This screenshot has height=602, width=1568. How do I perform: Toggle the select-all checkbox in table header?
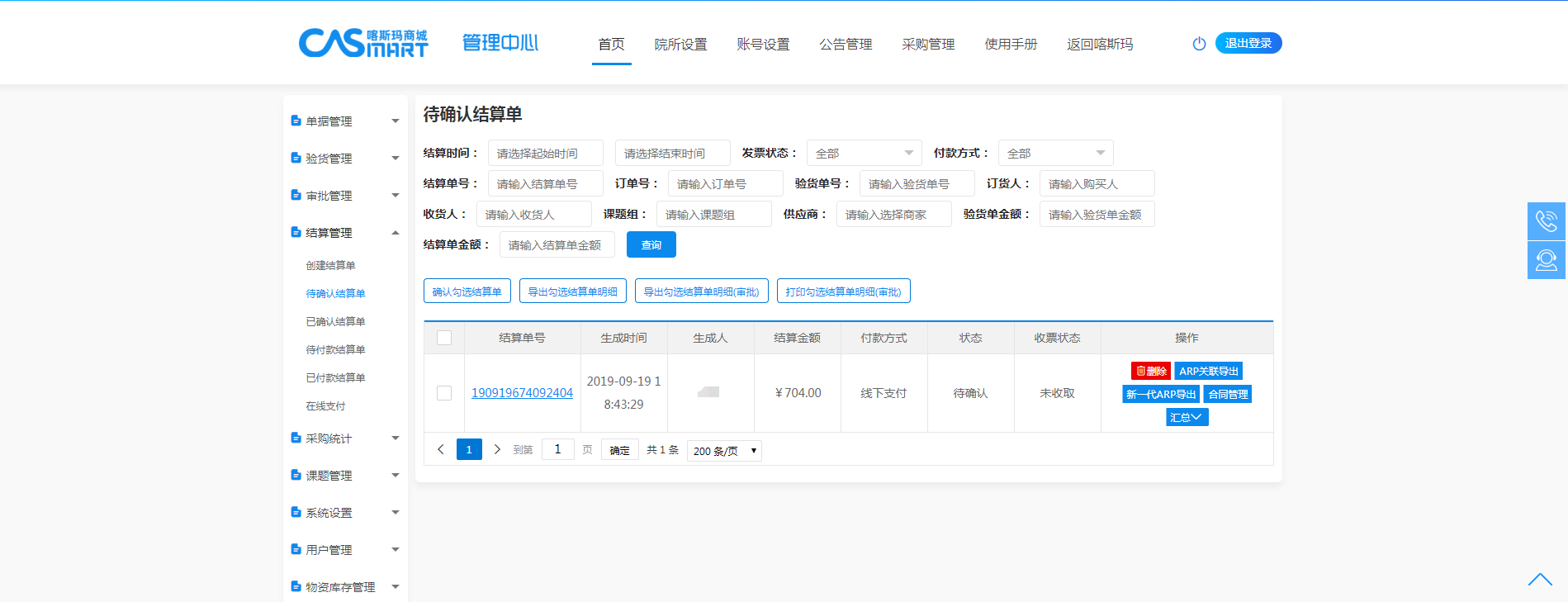coord(444,338)
